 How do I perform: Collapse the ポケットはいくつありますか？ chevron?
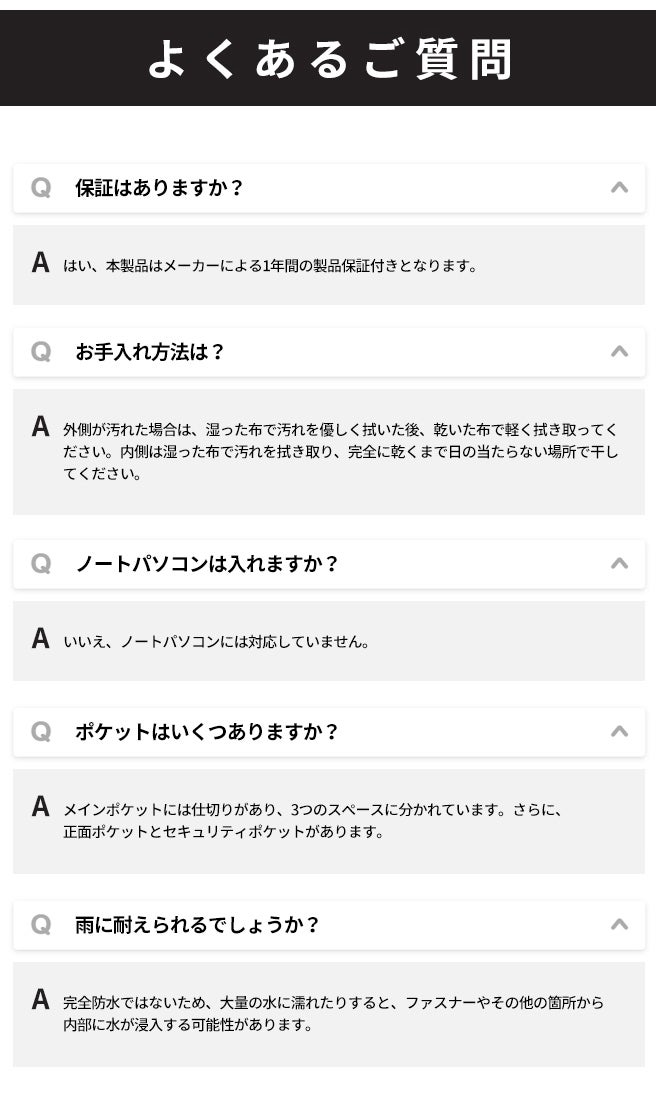(x=619, y=731)
